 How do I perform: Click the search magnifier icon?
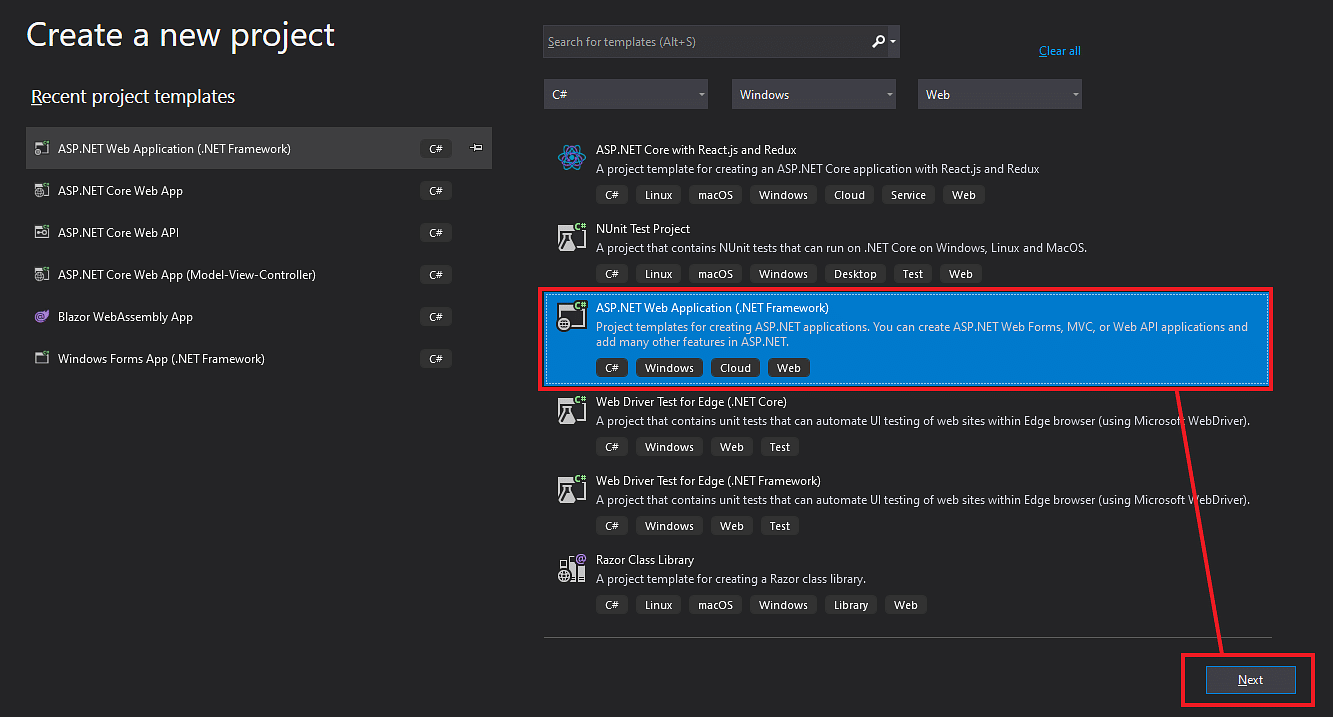878,42
